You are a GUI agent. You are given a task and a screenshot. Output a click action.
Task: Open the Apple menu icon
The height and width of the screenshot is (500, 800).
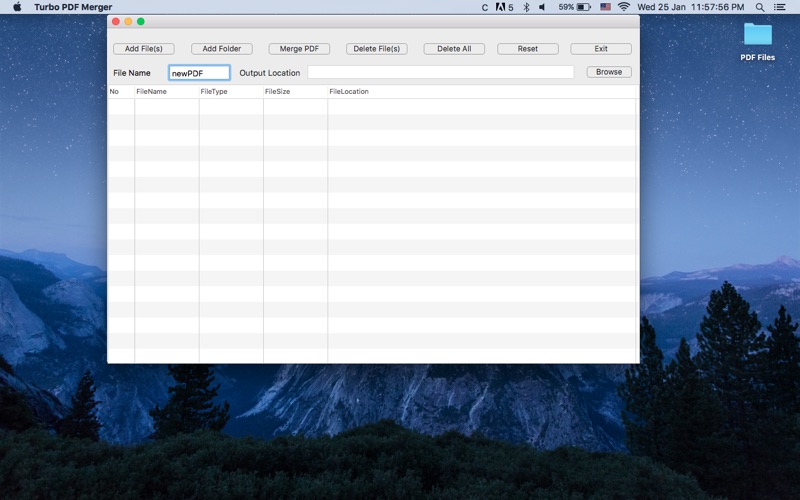tap(17, 7)
